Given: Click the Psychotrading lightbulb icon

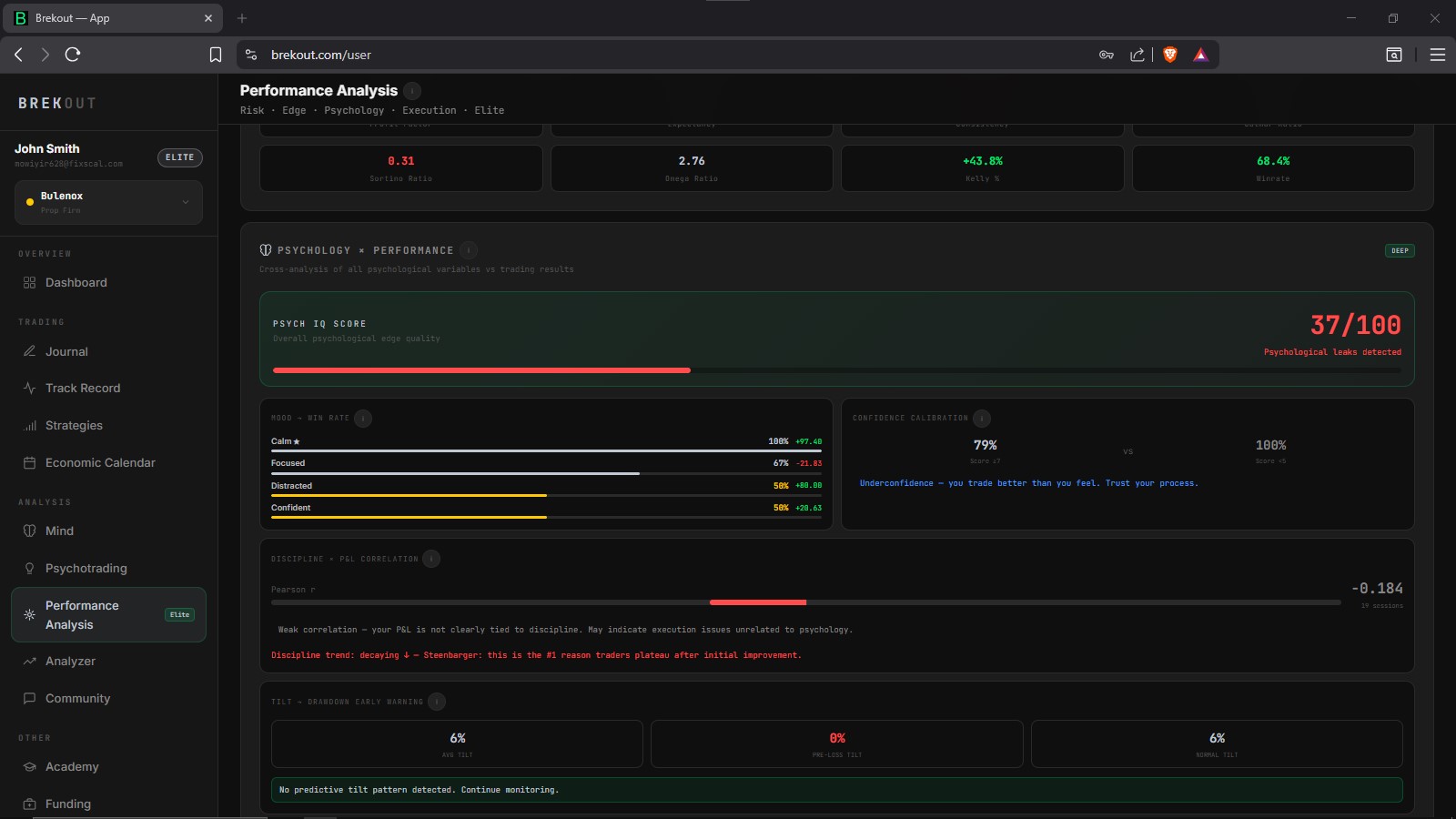Looking at the screenshot, I should pyautogui.click(x=29, y=568).
